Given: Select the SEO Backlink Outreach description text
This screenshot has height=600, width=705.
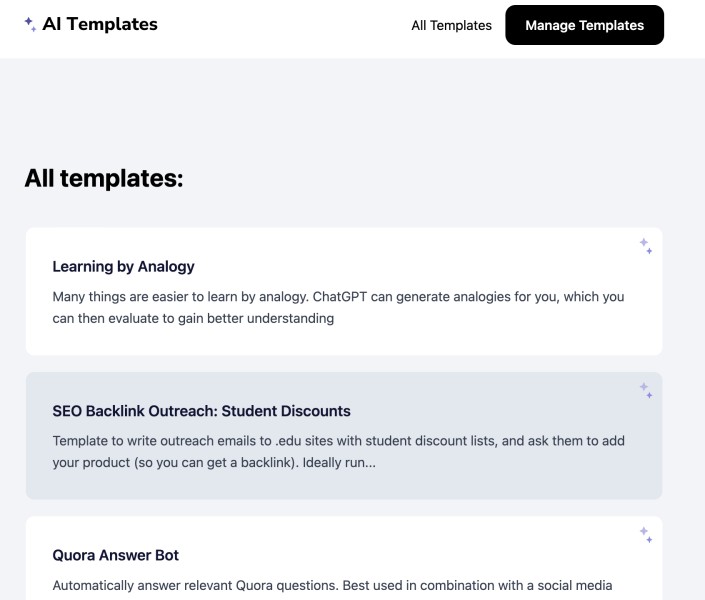Looking at the screenshot, I should point(338,452).
